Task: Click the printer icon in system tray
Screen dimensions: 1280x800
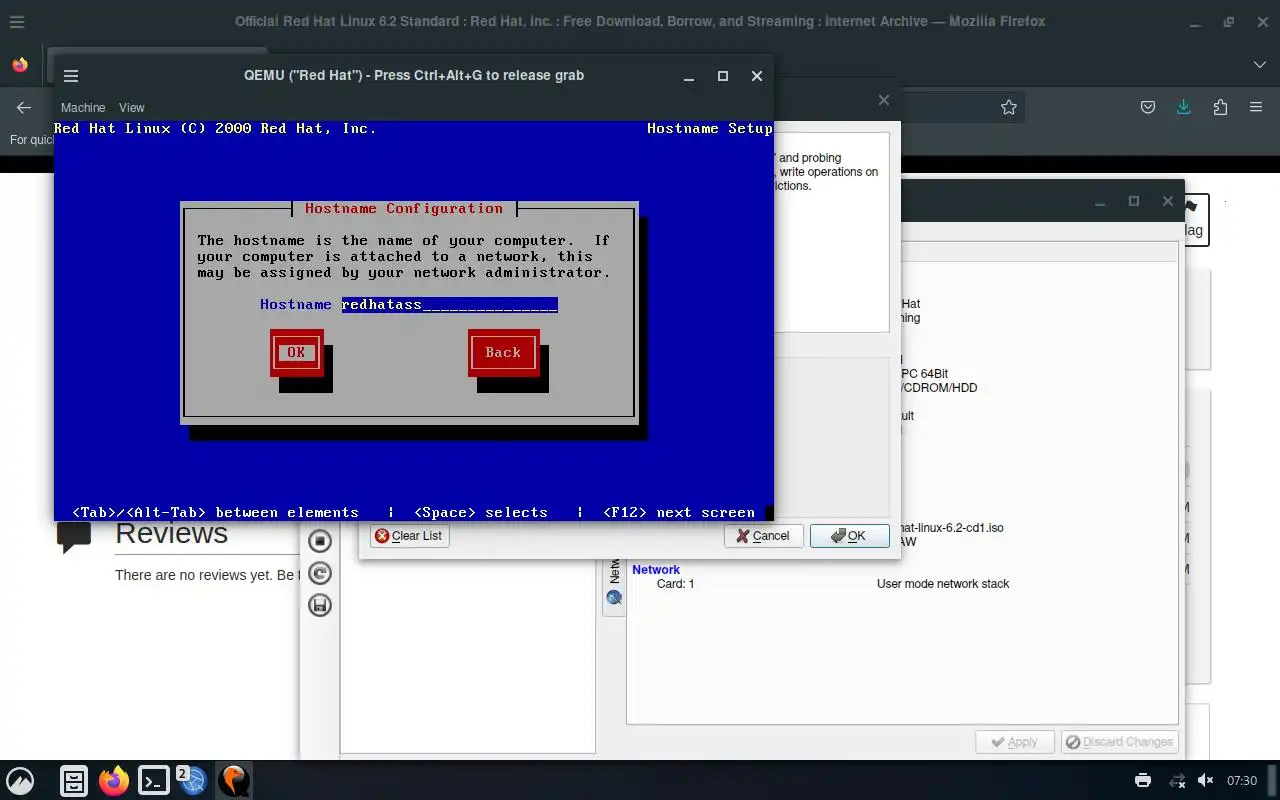Action: click(1143, 780)
